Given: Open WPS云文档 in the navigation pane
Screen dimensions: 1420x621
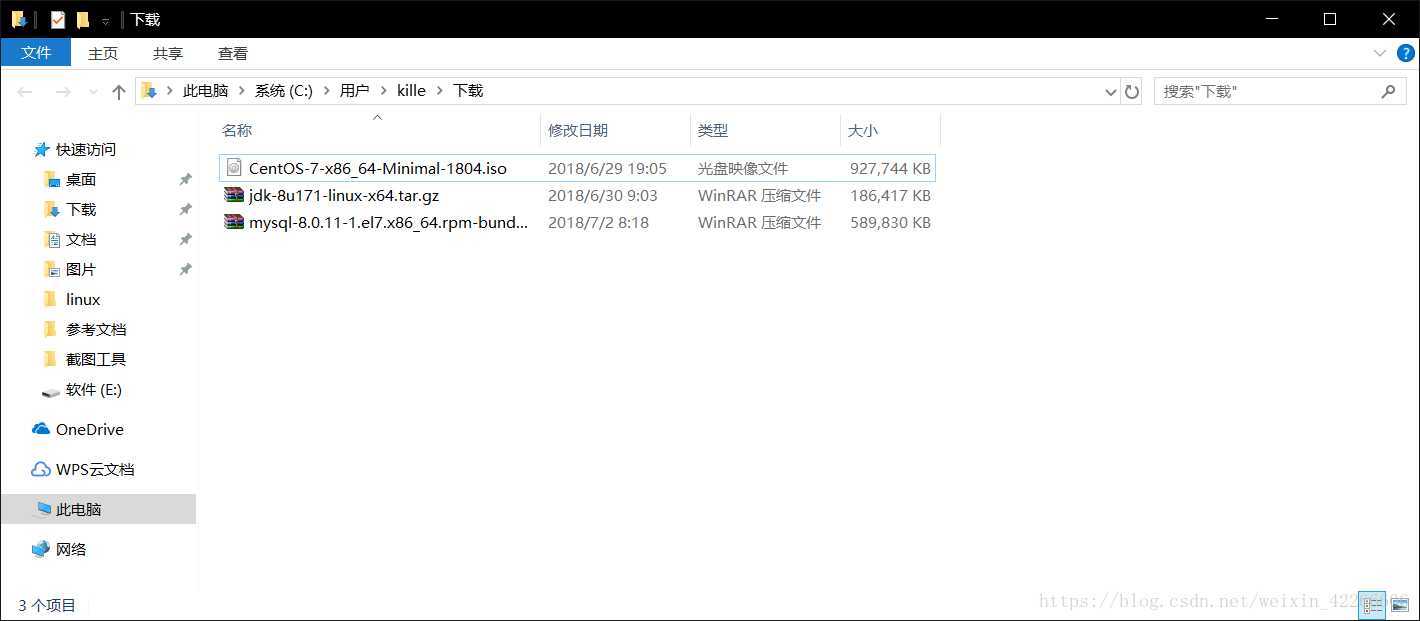Looking at the screenshot, I should coord(95,469).
